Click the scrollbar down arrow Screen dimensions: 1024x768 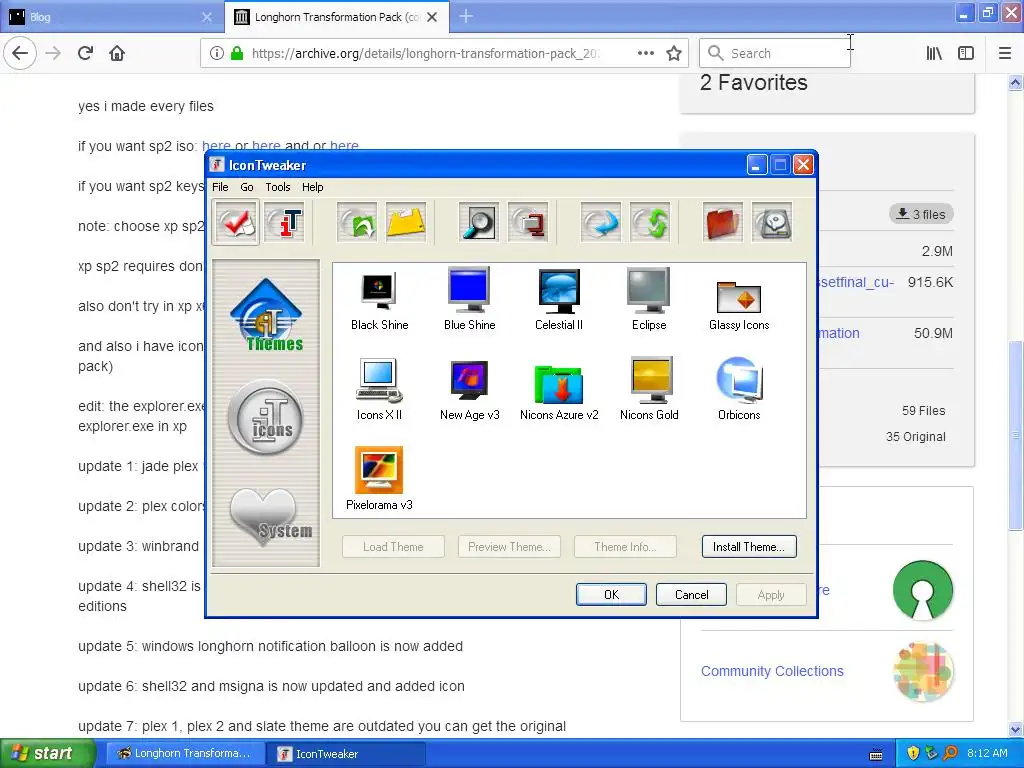[x=1016, y=729]
